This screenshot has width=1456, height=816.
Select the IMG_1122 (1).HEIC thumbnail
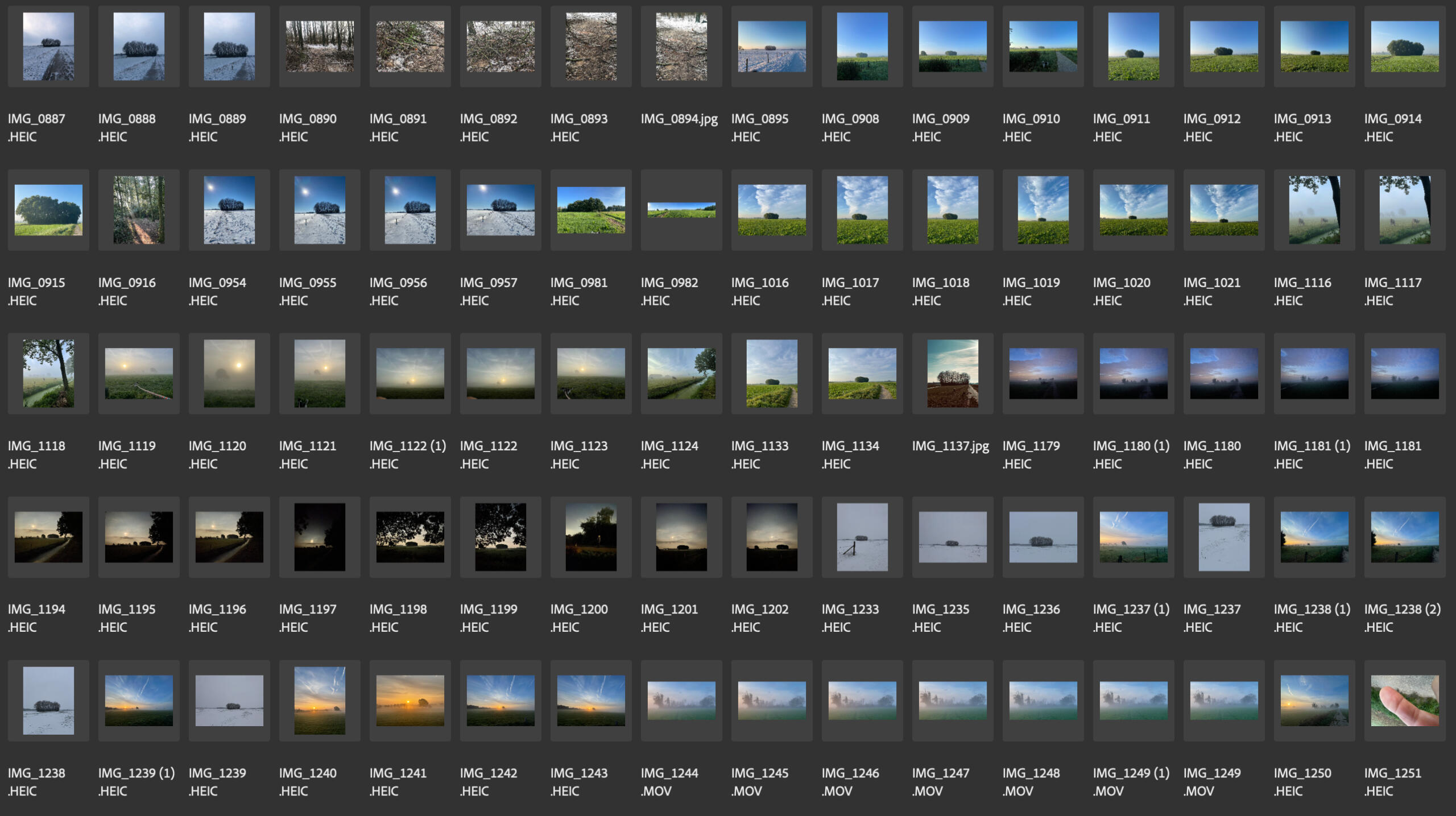[410, 374]
